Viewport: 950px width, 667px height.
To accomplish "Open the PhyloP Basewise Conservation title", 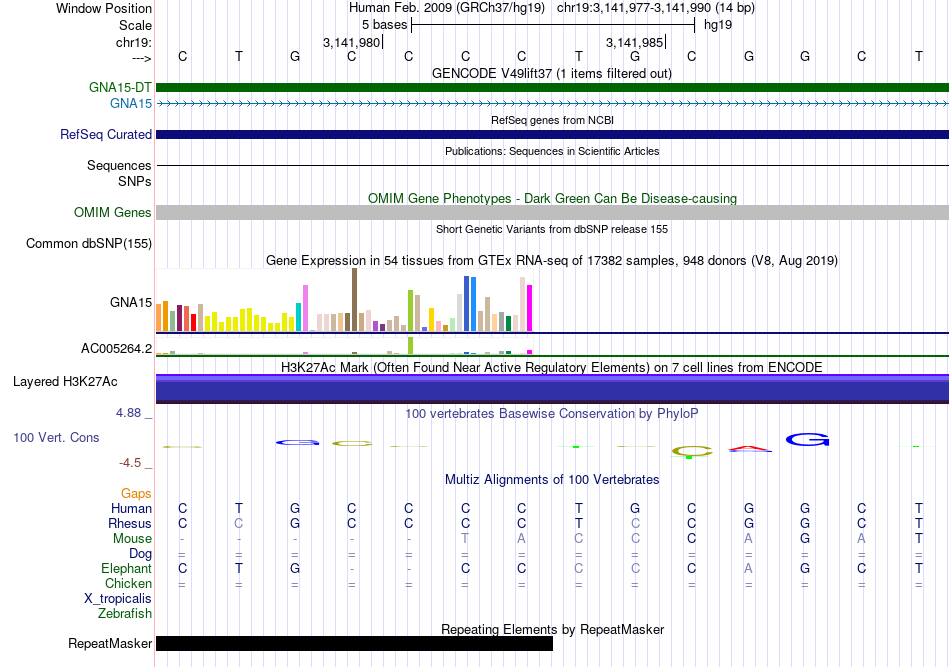I will tap(552, 413).
